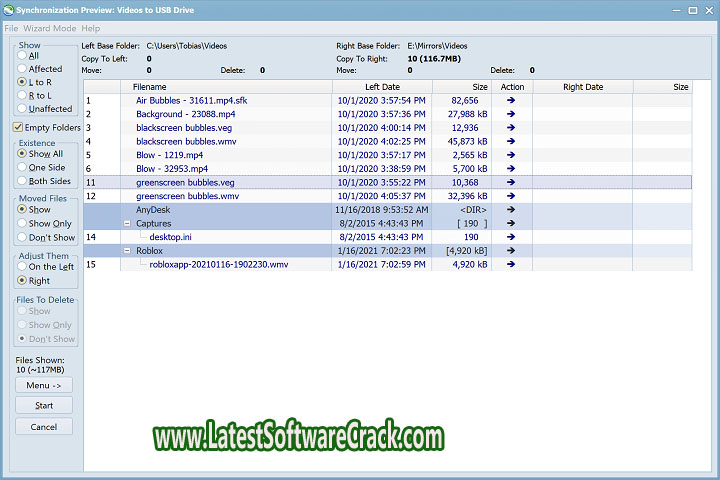
Task: Click the action arrow for desktop.ini
Action: [x=511, y=237]
